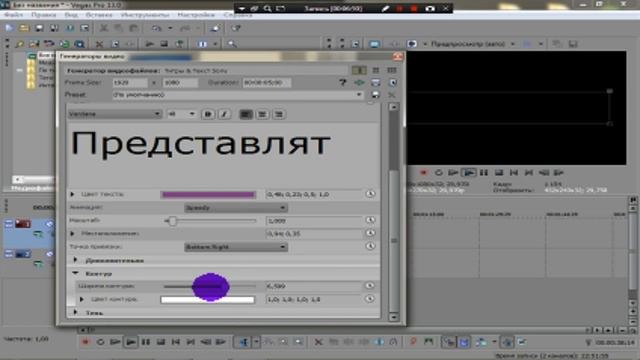Click the magnifier icon in recorder bar

pyautogui.click(x=267, y=8)
